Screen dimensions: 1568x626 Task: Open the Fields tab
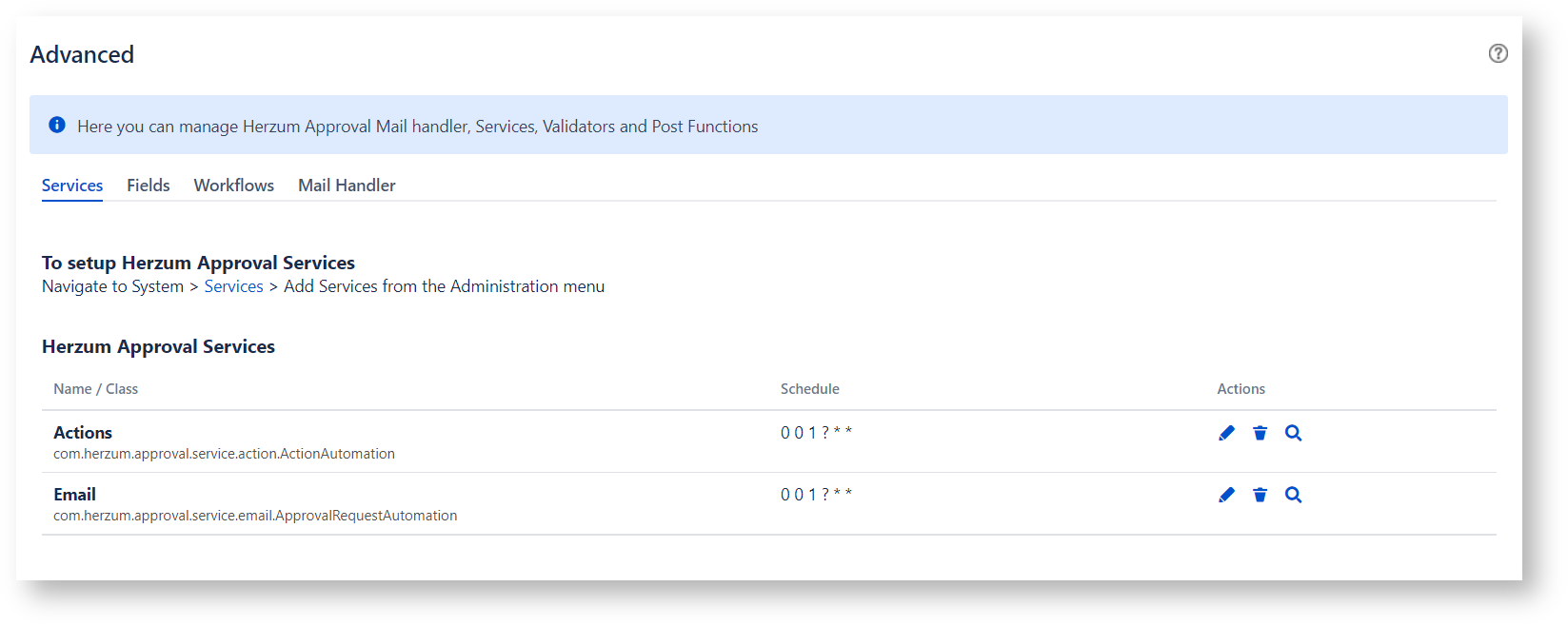[x=149, y=186]
